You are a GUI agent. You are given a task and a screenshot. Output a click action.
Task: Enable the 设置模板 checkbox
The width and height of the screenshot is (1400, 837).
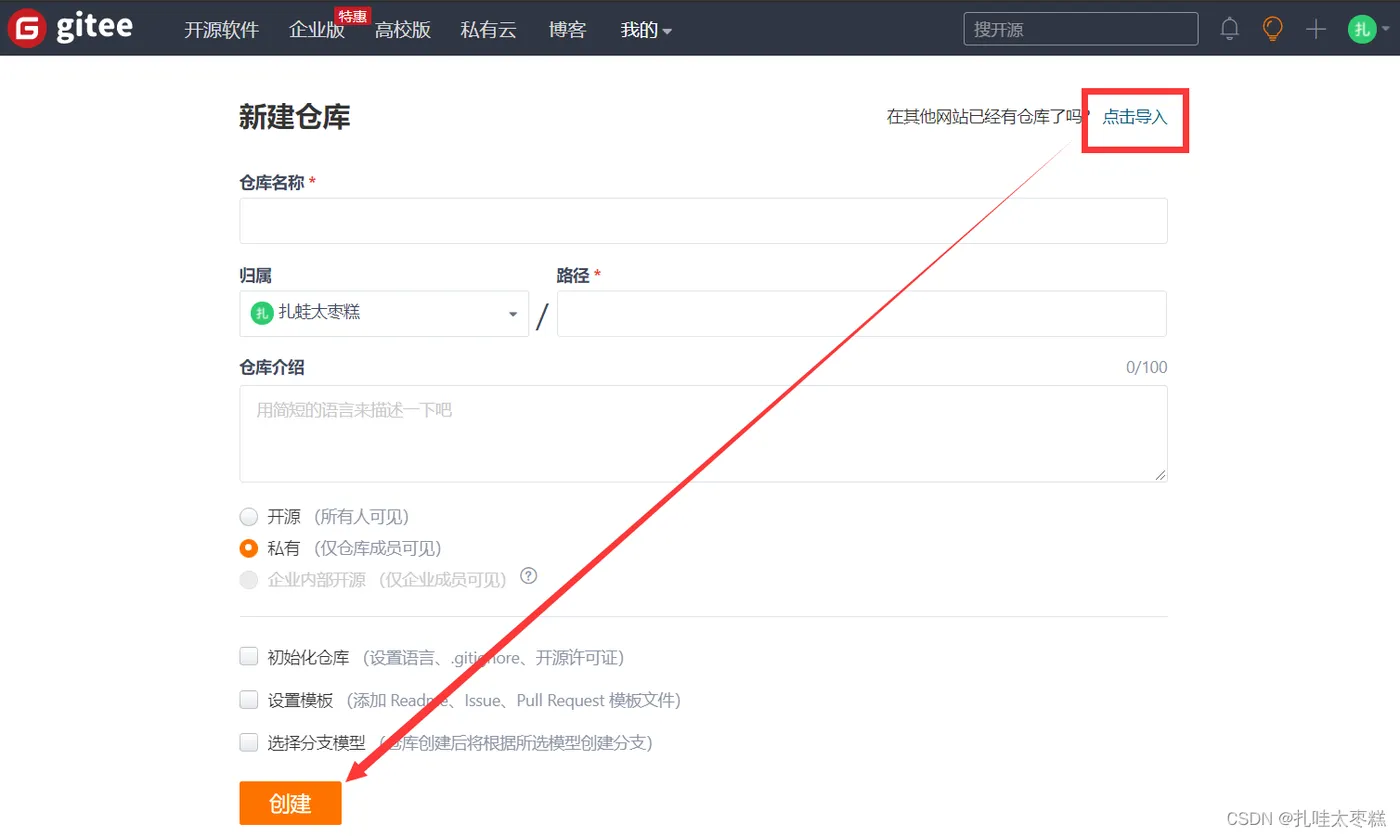click(x=249, y=700)
